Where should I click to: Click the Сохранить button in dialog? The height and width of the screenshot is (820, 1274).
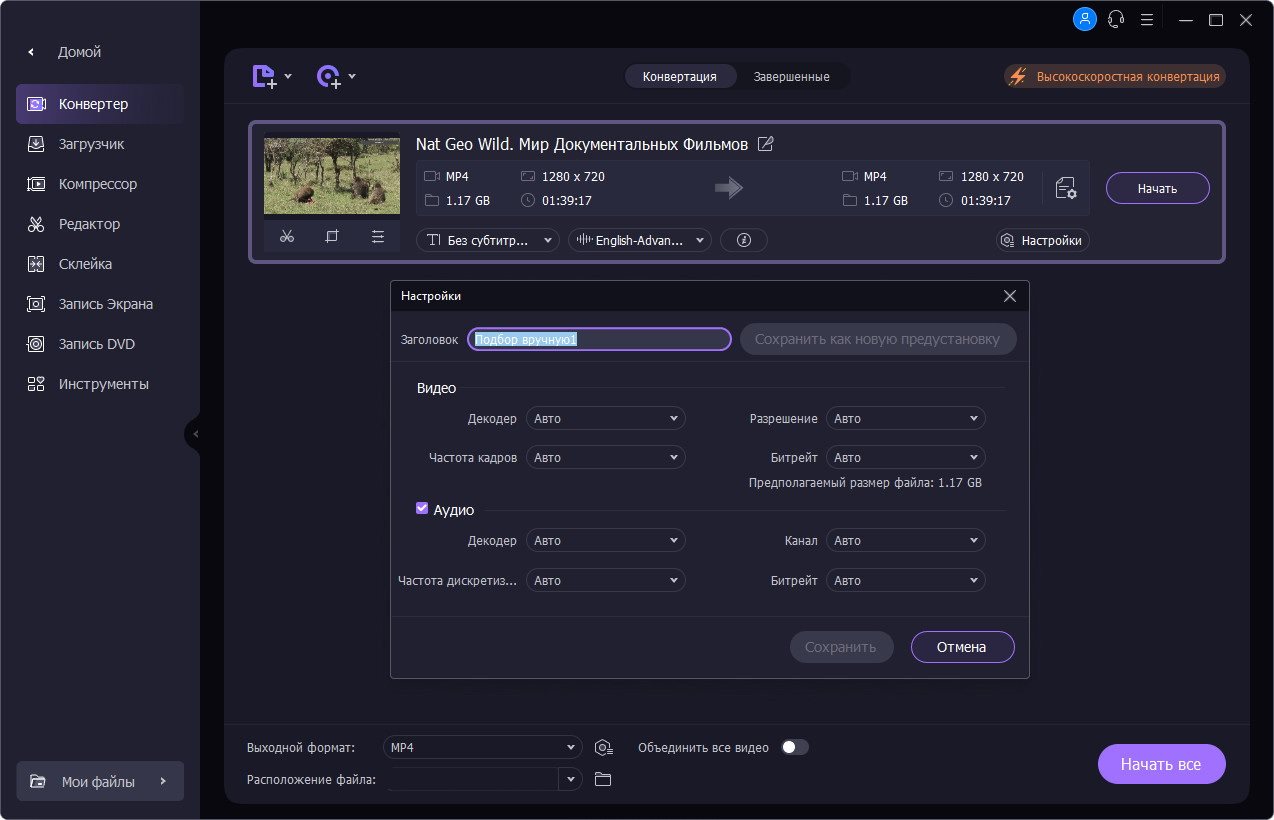[x=840, y=647]
